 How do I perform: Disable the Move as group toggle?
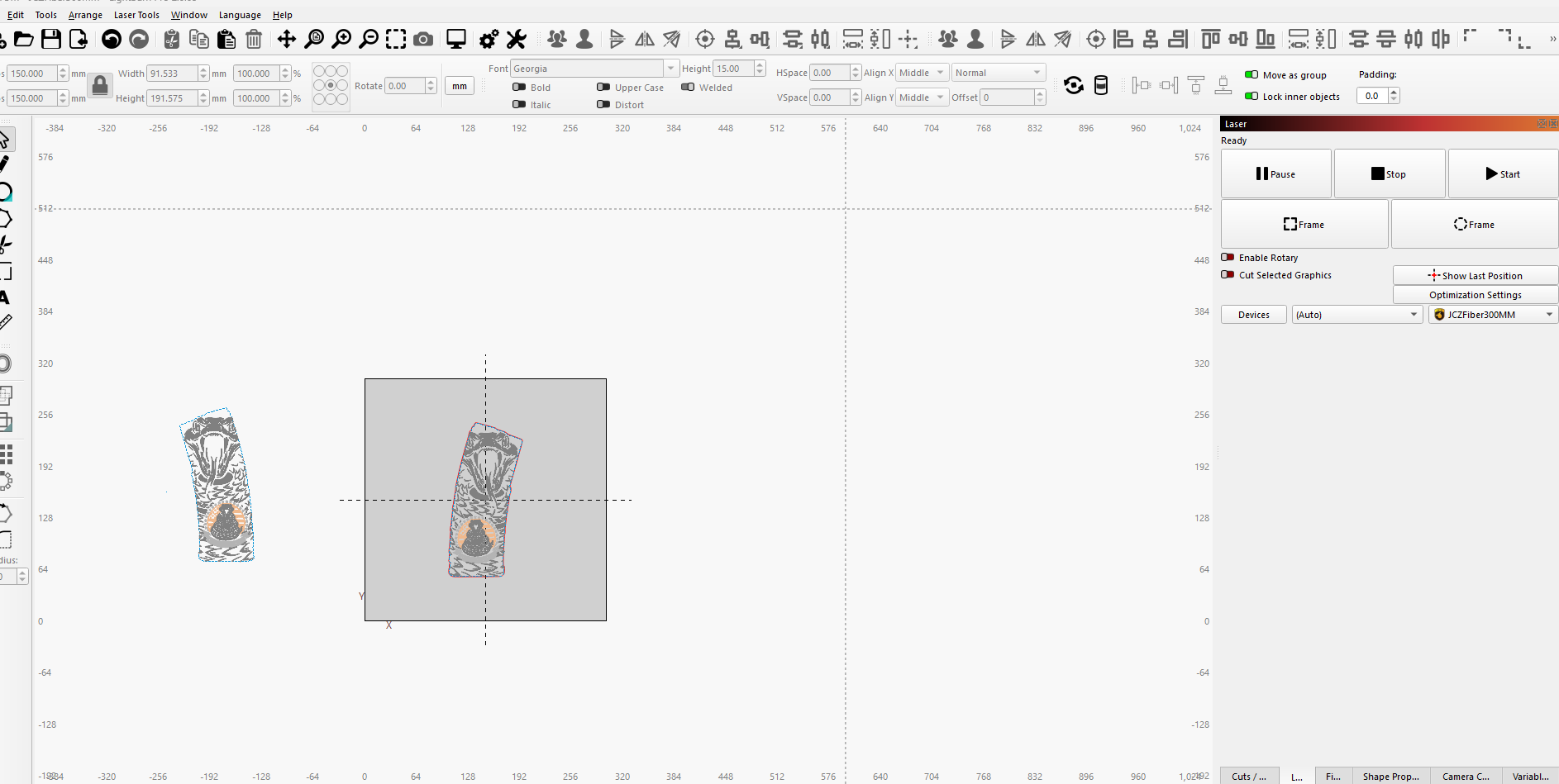(x=1251, y=74)
